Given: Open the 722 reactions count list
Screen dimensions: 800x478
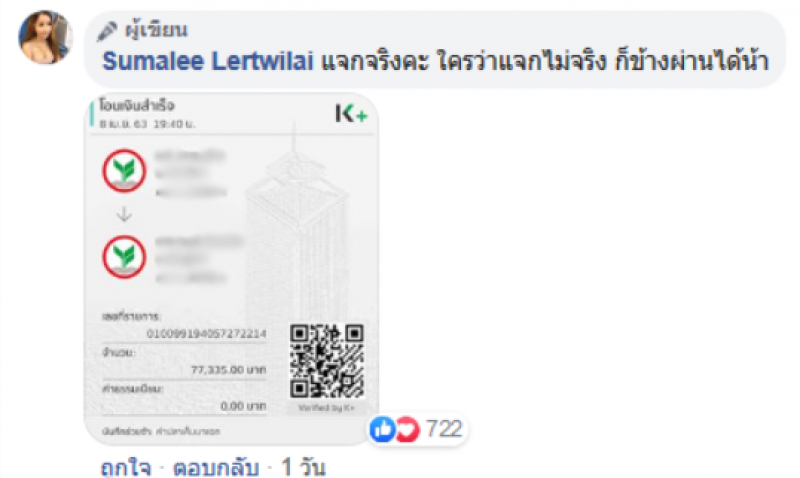Looking at the screenshot, I should [x=444, y=429].
